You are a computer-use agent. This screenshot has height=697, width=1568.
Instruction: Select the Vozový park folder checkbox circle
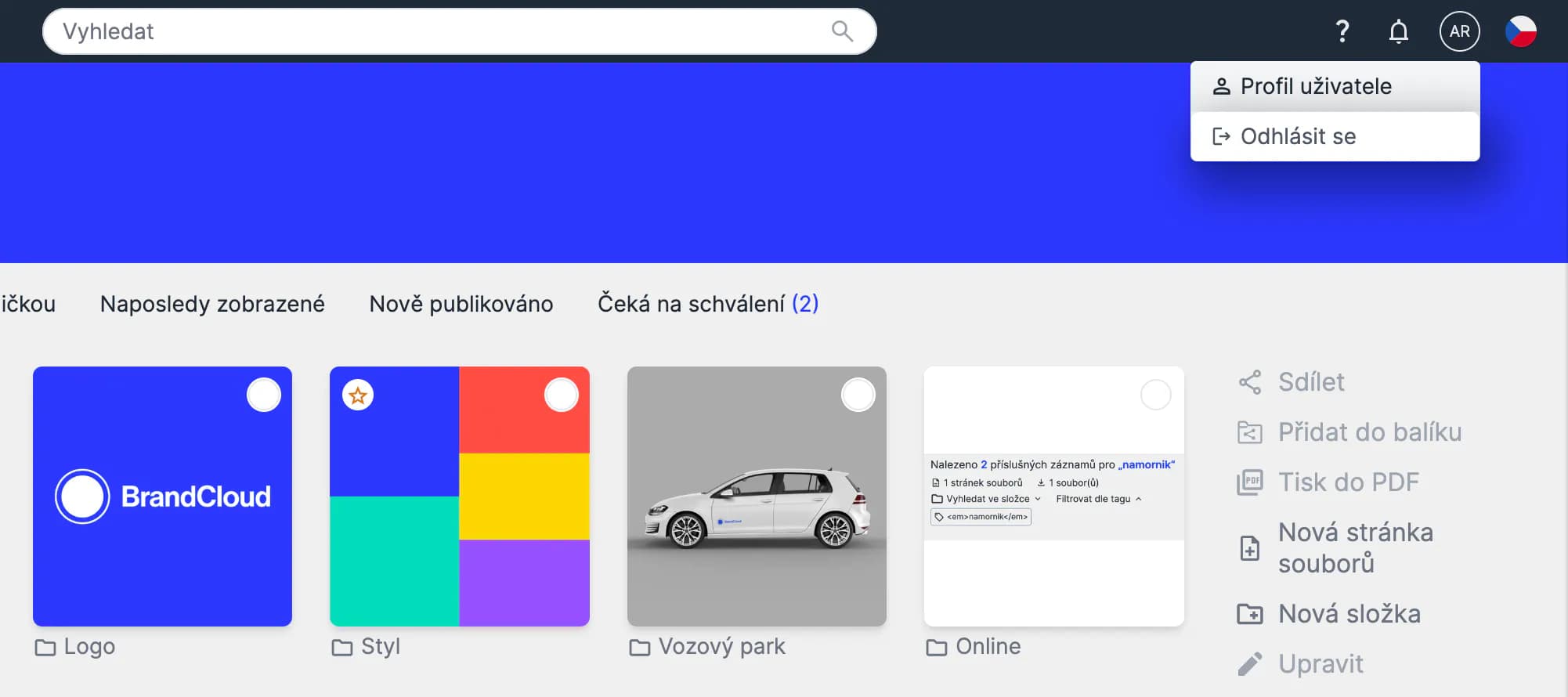coord(858,395)
